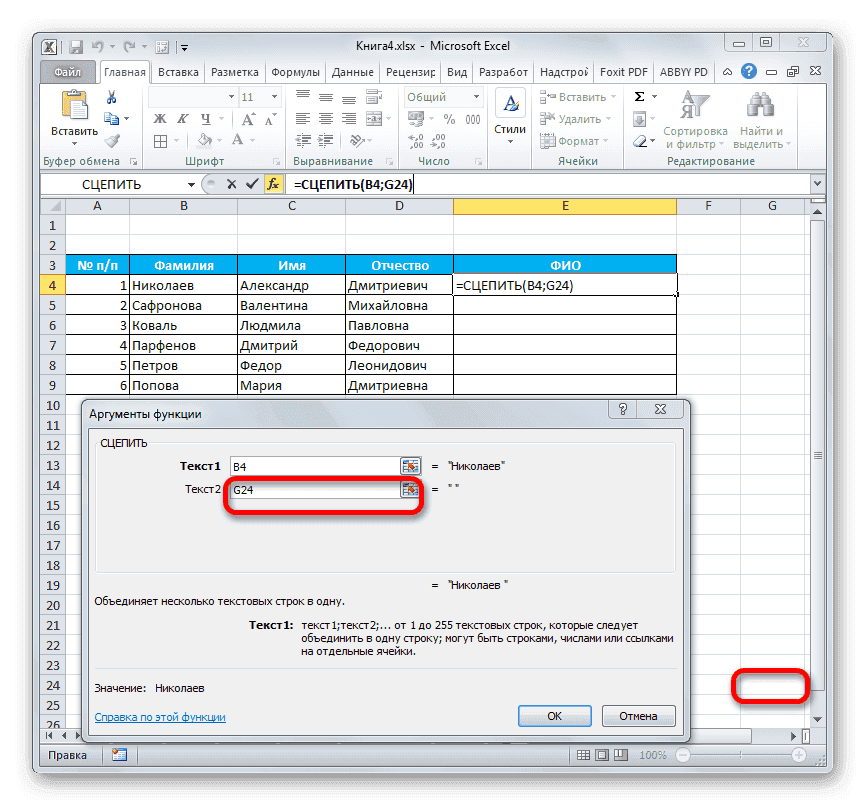
Task: Click the fx insert function icon
Action: point(273,184)
